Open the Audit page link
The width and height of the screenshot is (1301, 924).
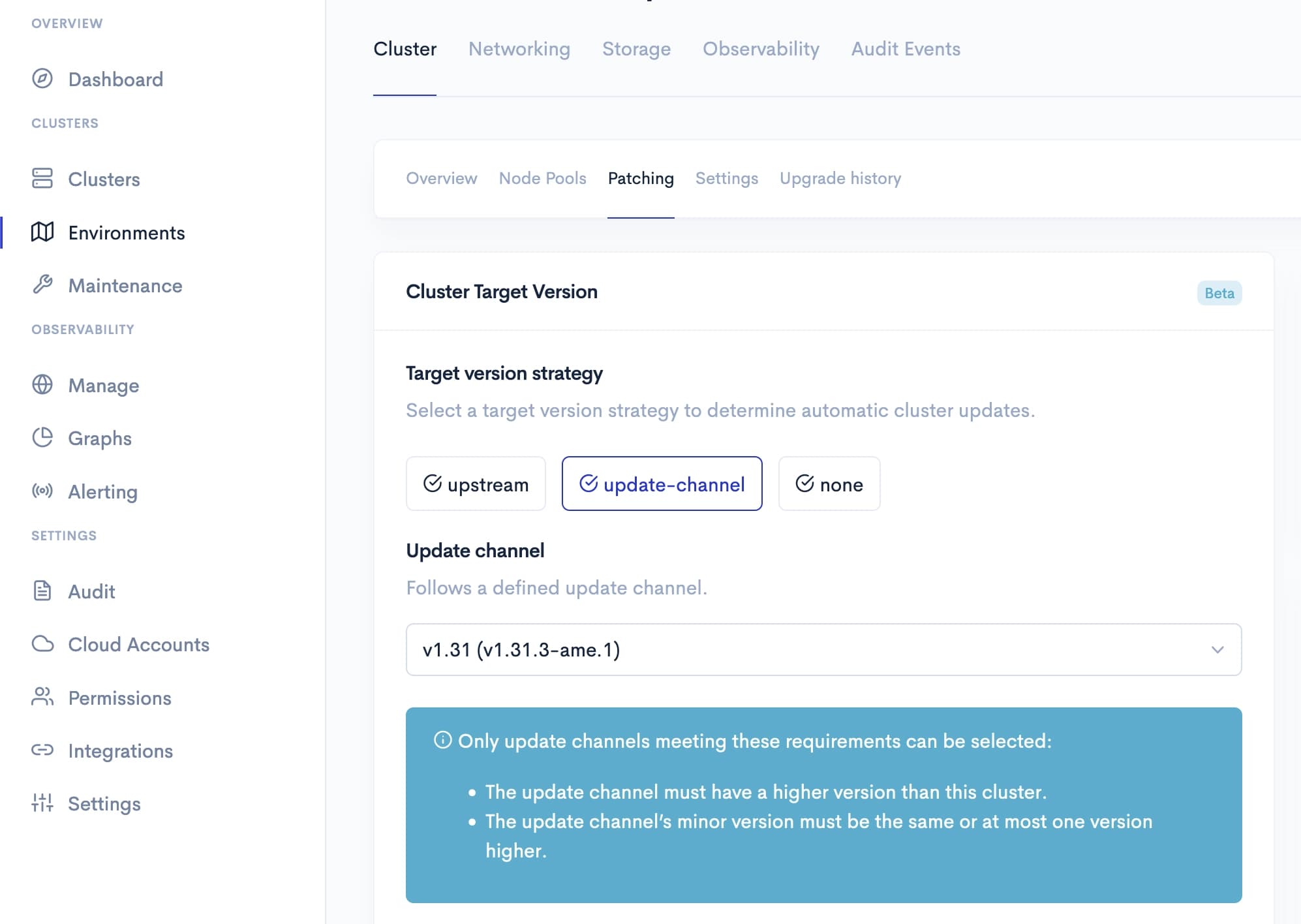click(x=91, y=591)
